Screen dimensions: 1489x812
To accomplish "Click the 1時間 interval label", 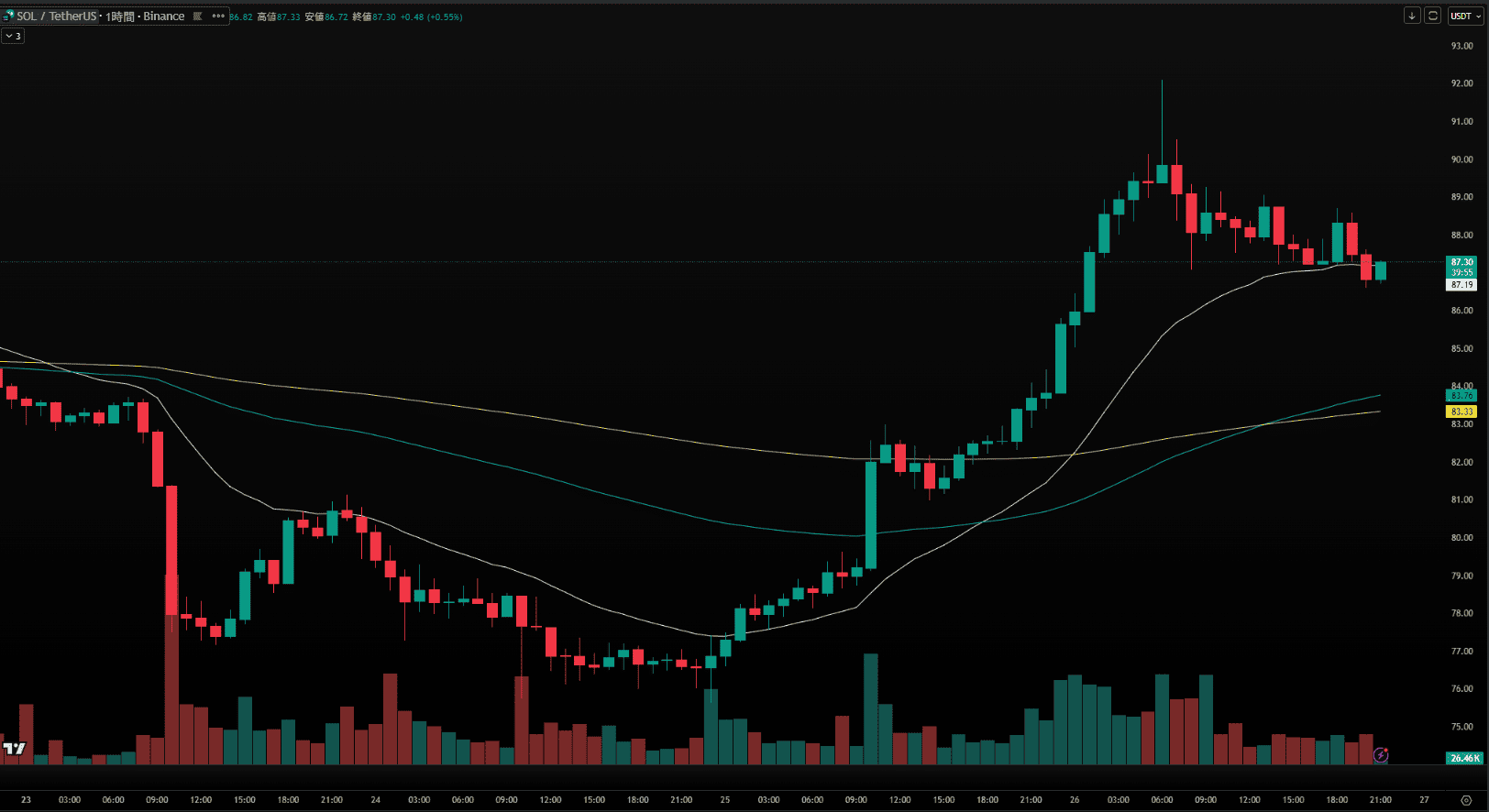I will pos(119,16).
